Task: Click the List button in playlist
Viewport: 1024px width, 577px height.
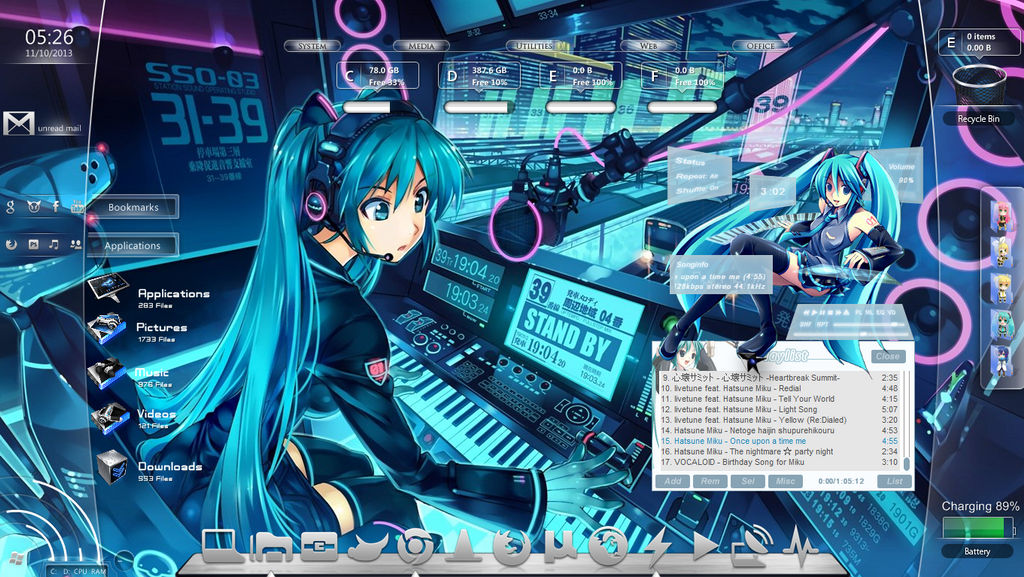Action: (894, 481)
